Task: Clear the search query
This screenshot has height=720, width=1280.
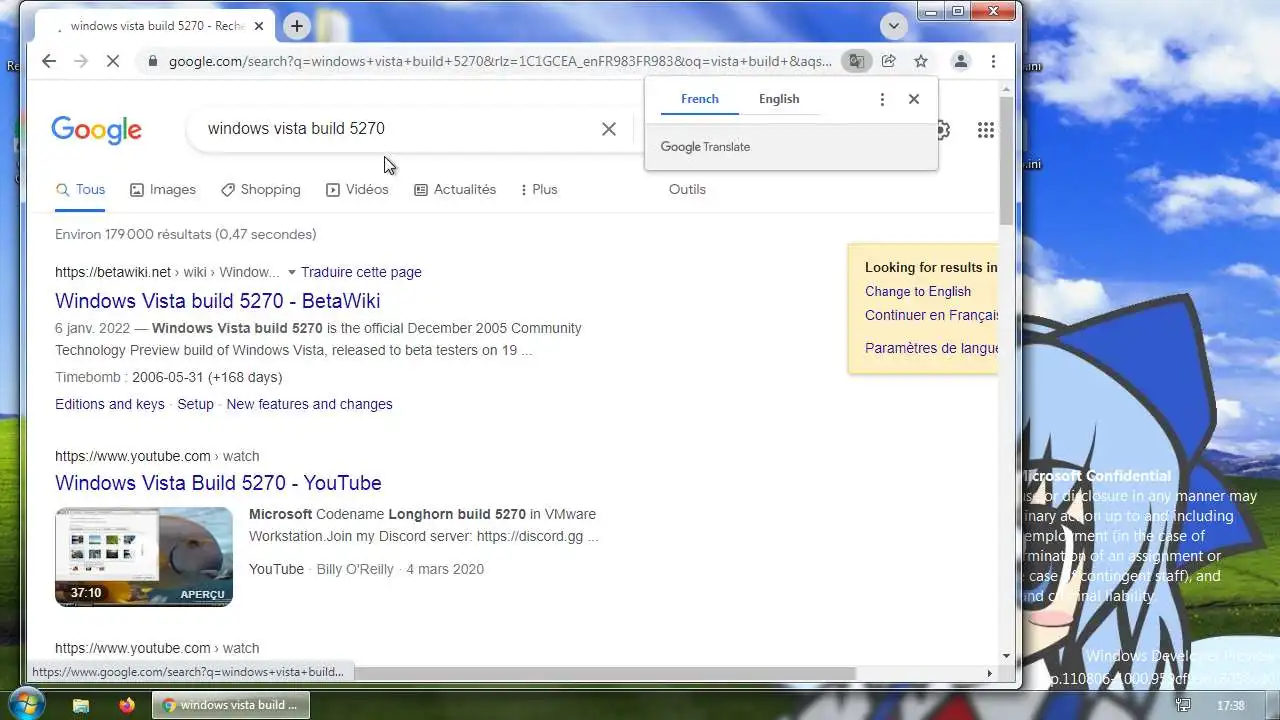Action: point(608,129)
